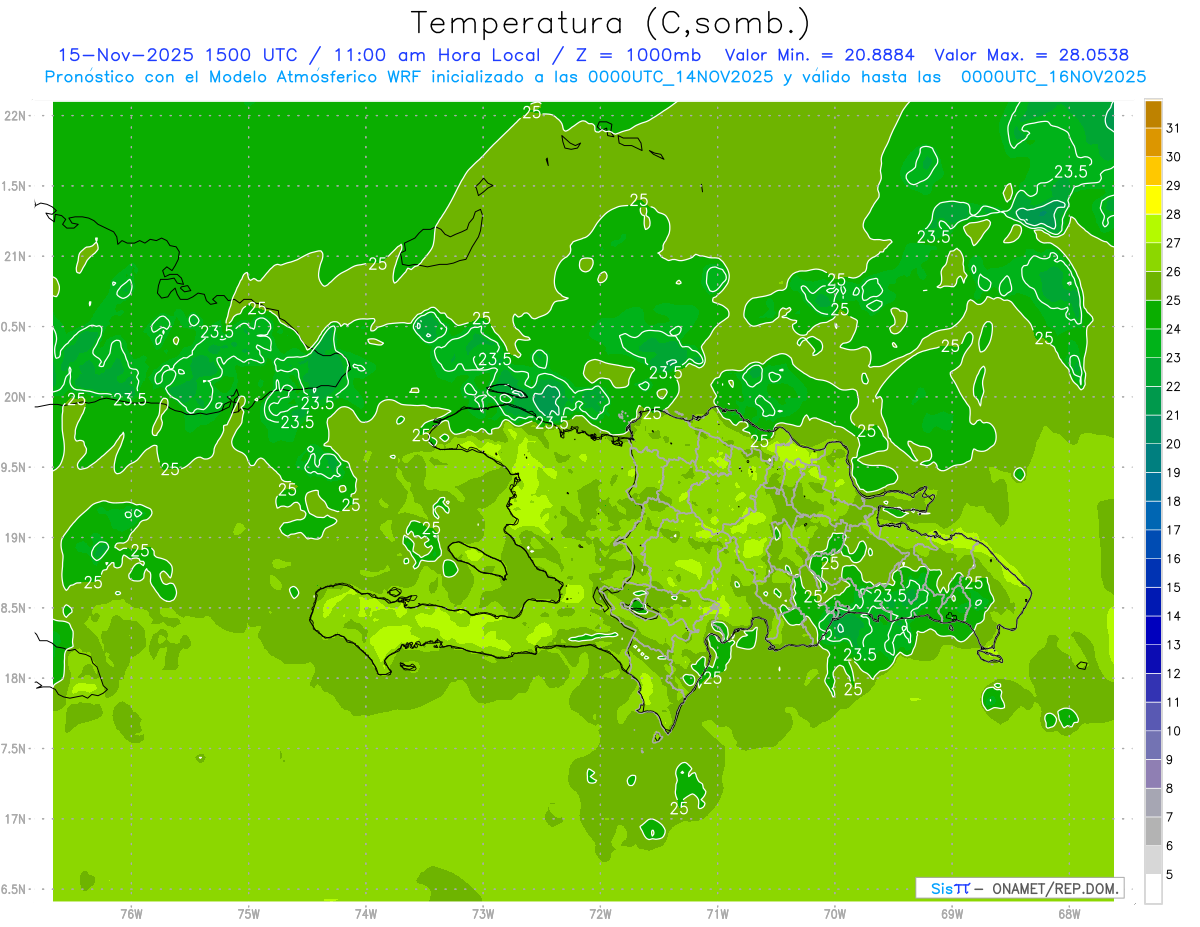Click the '76W' longitude axis label

[x=131, y=913]
